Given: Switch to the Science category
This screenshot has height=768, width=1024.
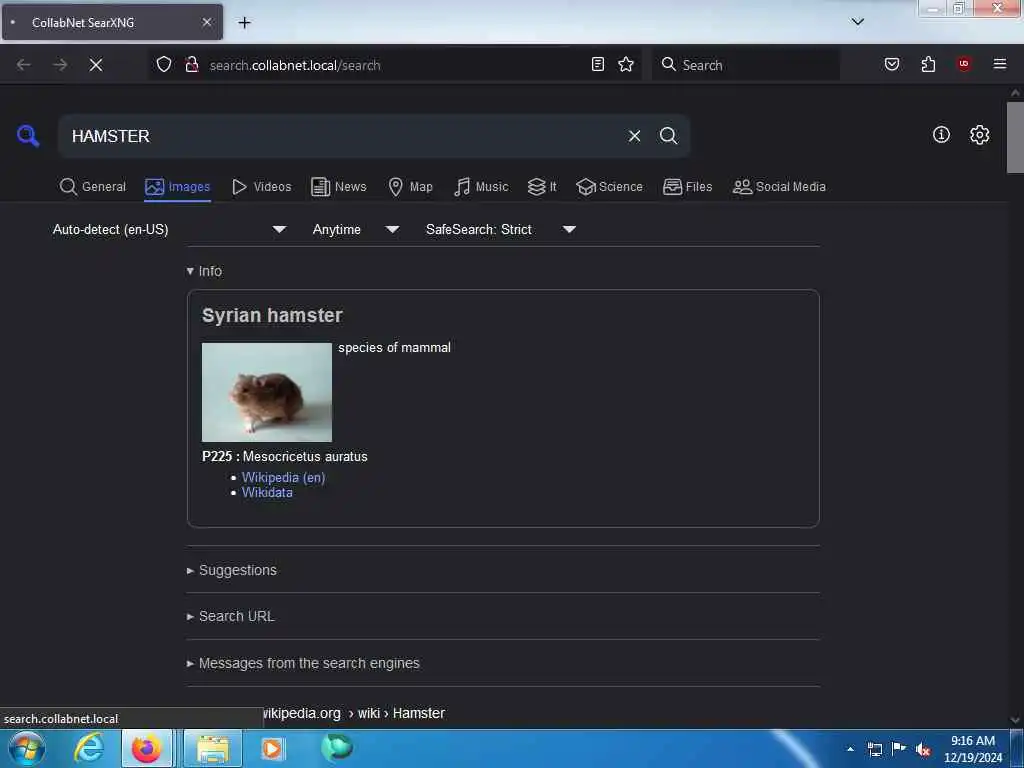Looking at the screenshot, I should coord(610,187).
